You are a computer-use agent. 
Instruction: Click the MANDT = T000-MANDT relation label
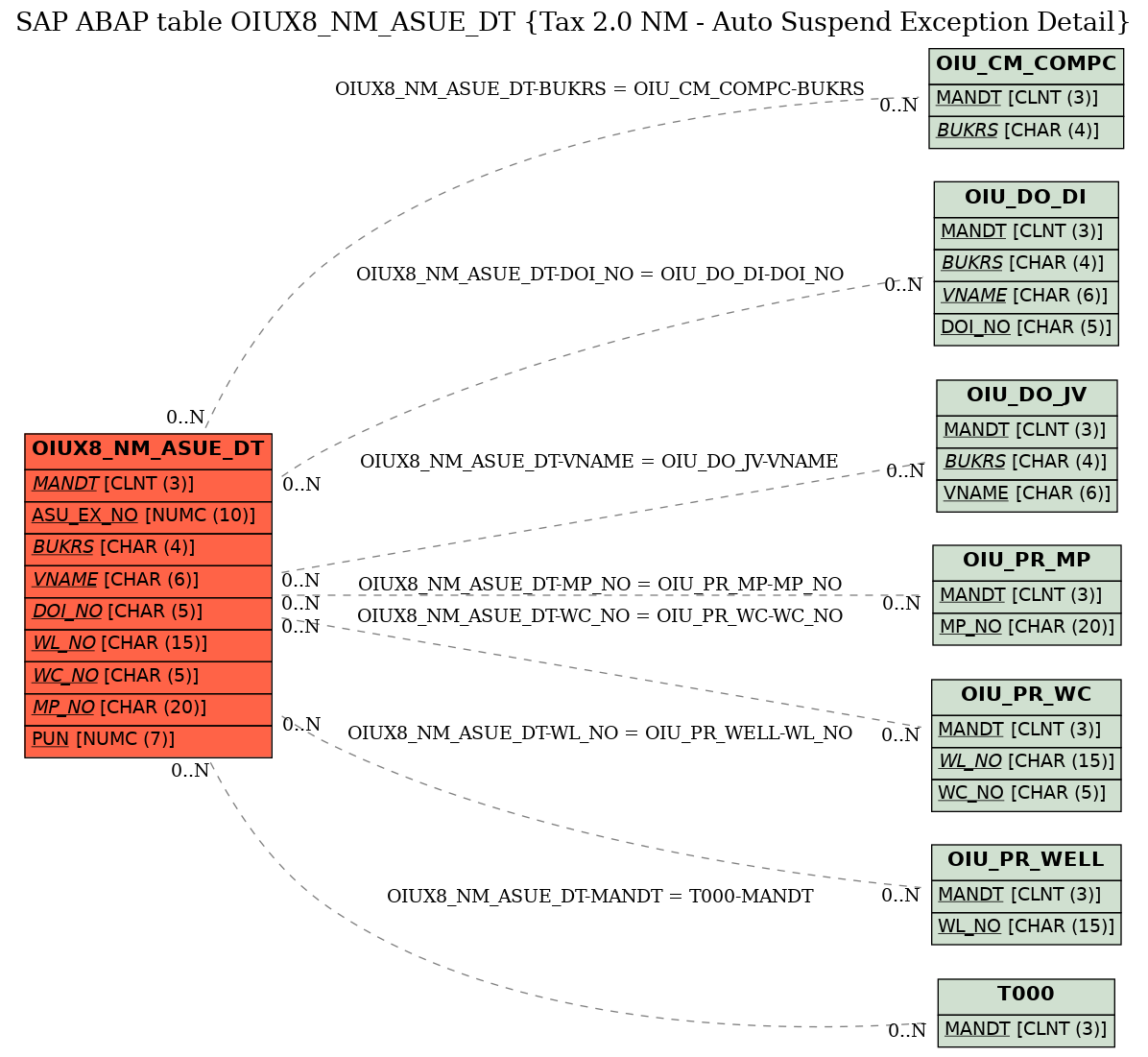click(600, 898)
